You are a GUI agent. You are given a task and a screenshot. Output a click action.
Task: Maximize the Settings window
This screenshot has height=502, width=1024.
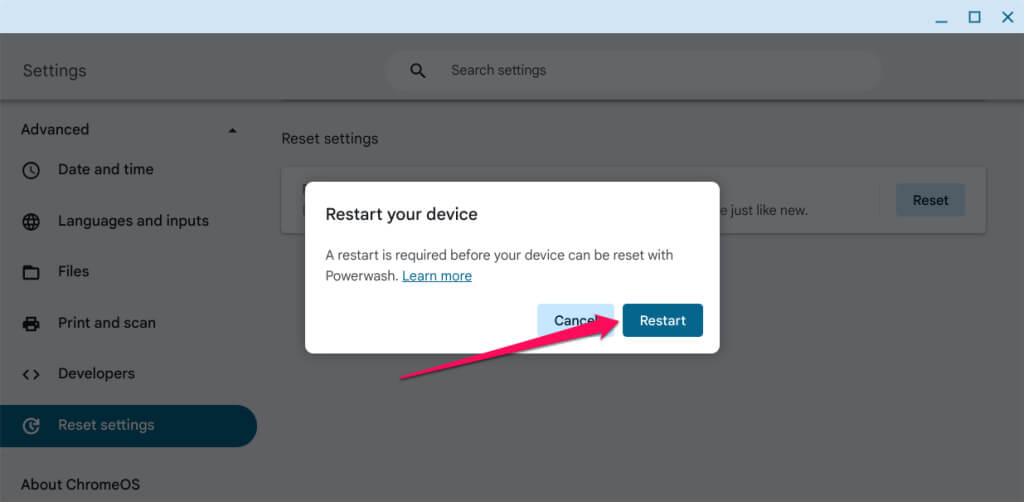point(974,17)
